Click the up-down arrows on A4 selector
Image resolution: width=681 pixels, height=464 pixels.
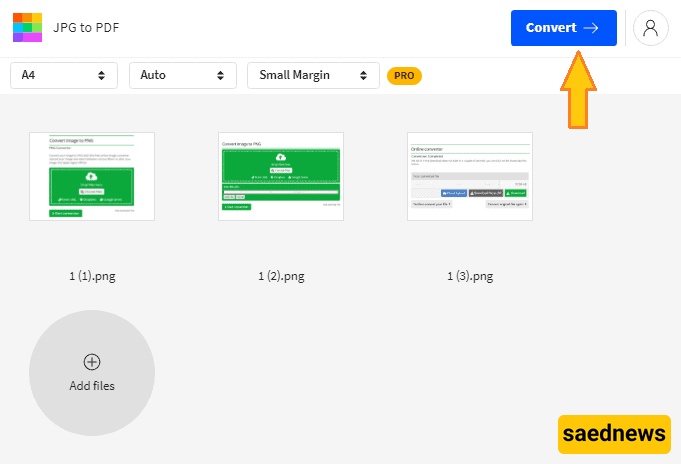[x=101, y=75]
